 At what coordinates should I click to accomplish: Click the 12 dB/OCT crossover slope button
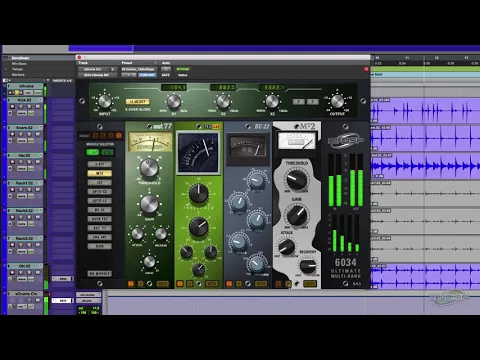(137, 101)
